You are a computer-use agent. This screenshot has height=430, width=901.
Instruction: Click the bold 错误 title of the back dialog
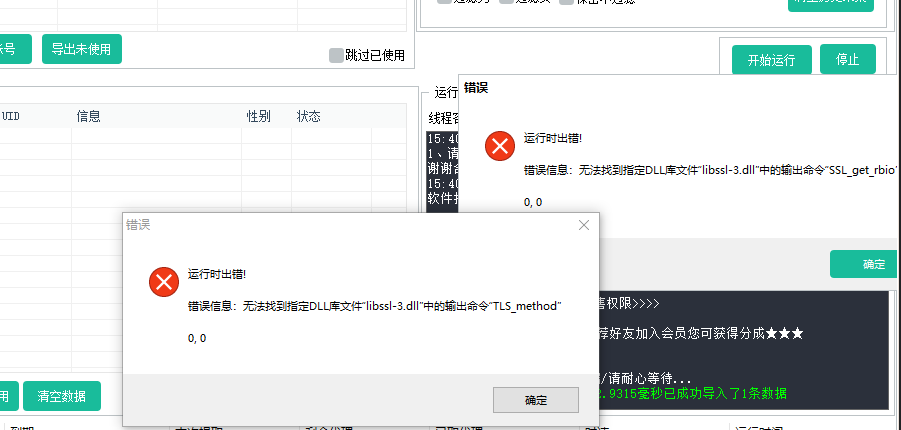pyautogui.click(x=476, y=89)
